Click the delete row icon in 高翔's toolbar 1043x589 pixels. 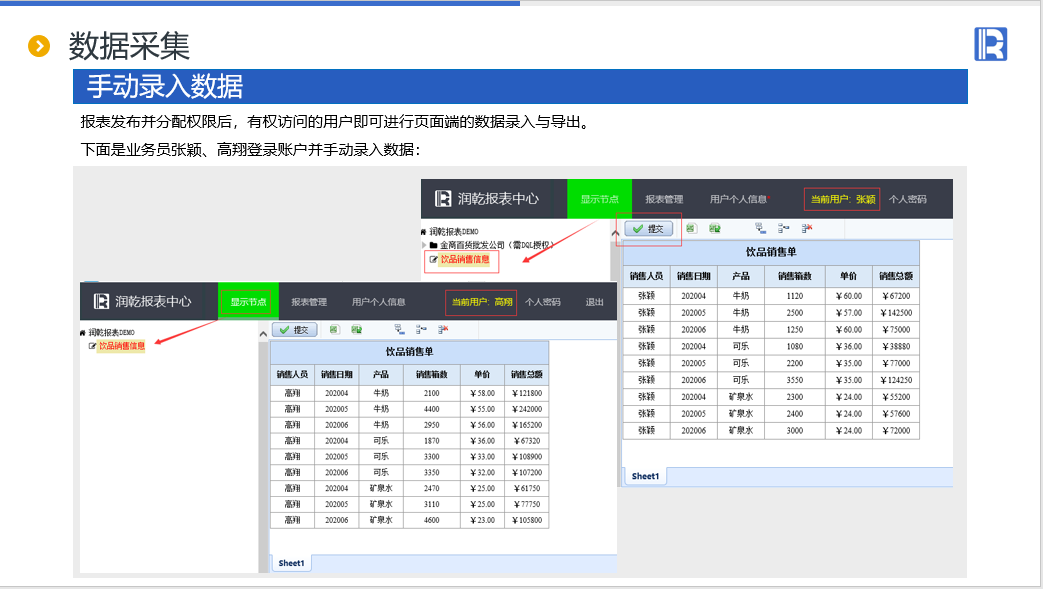[443, 328]
